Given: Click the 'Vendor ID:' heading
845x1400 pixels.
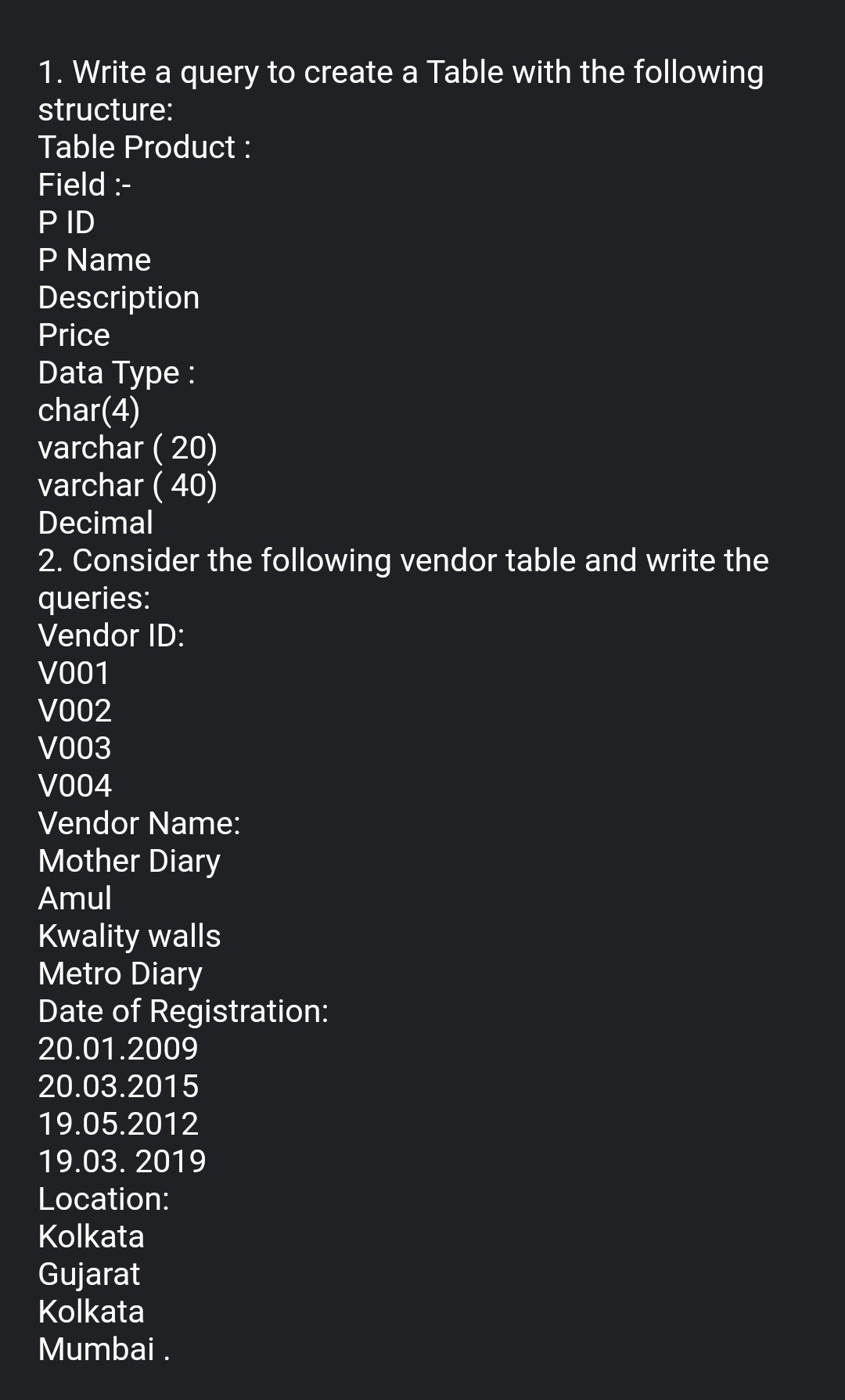Looking at the screenshot, I should 111,635.
